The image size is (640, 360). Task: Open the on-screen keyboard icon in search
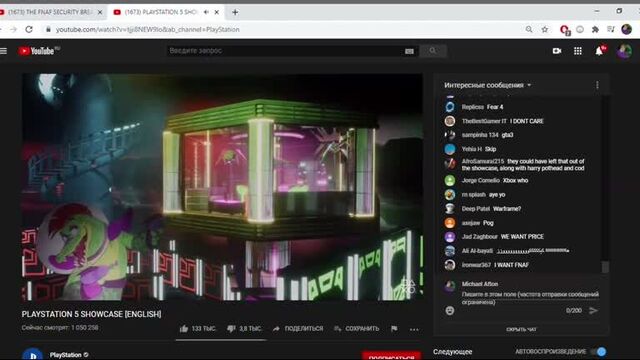409,51
